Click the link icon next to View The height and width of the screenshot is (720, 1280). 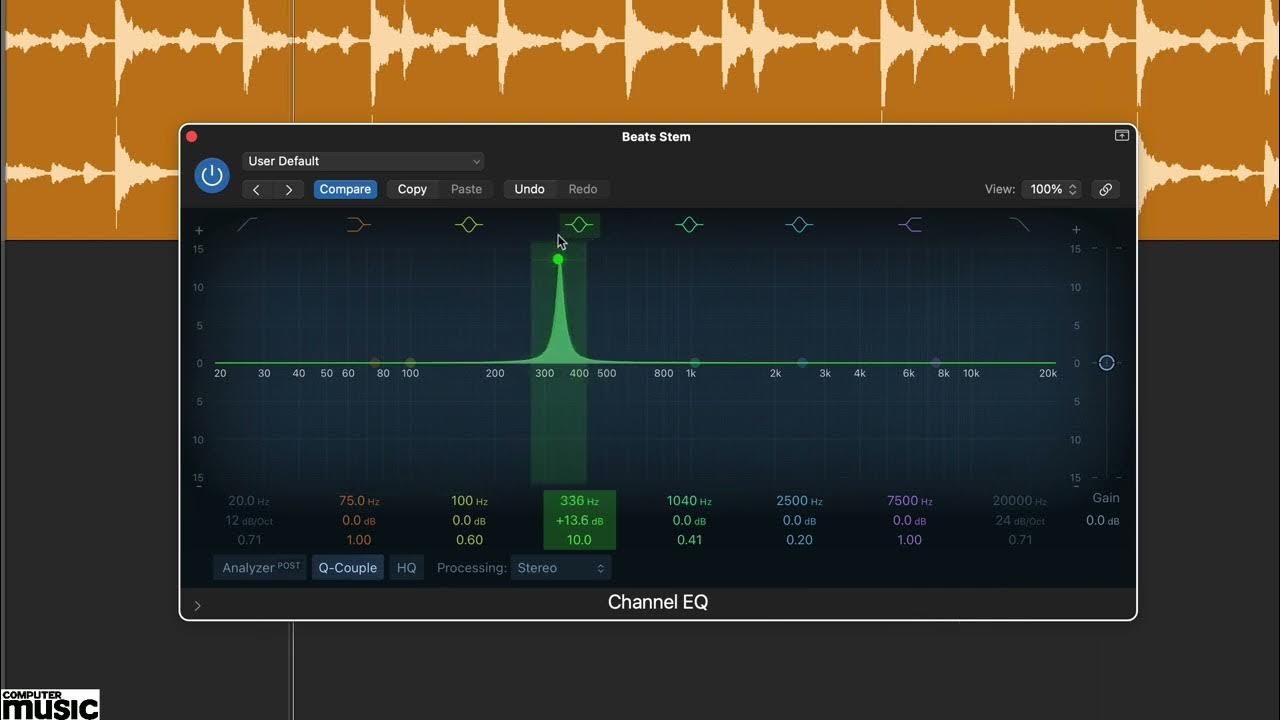tap(1105, 189)
